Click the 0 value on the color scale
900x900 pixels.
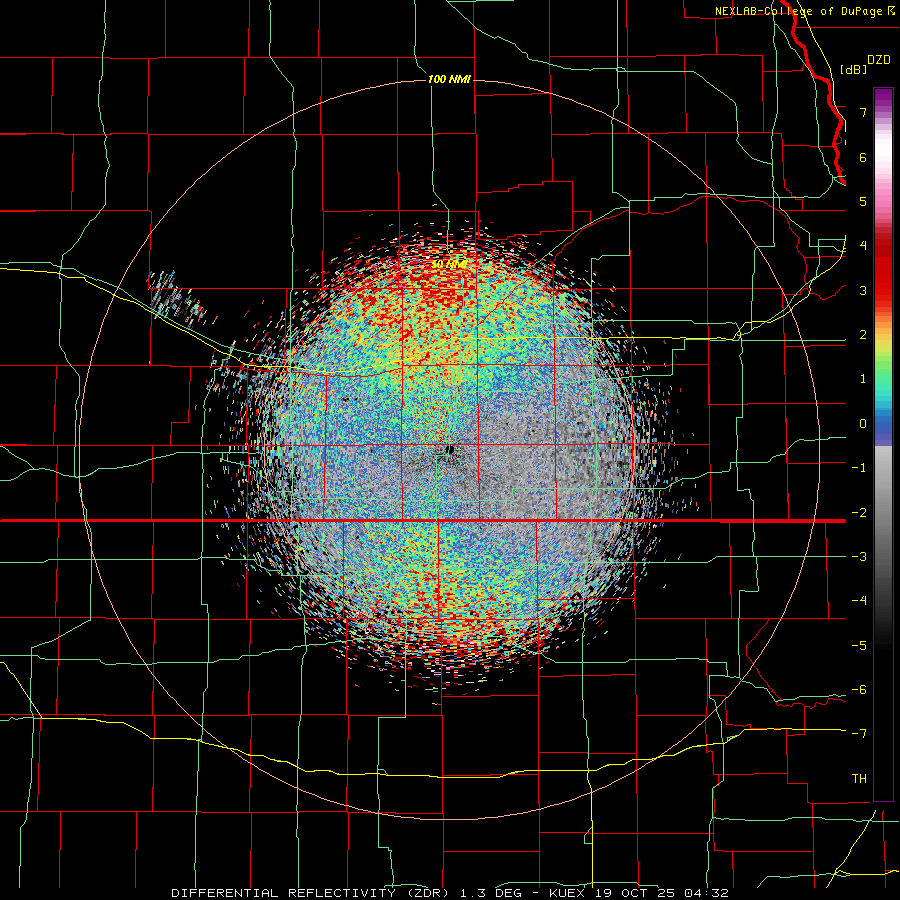(x=863, y=424)
